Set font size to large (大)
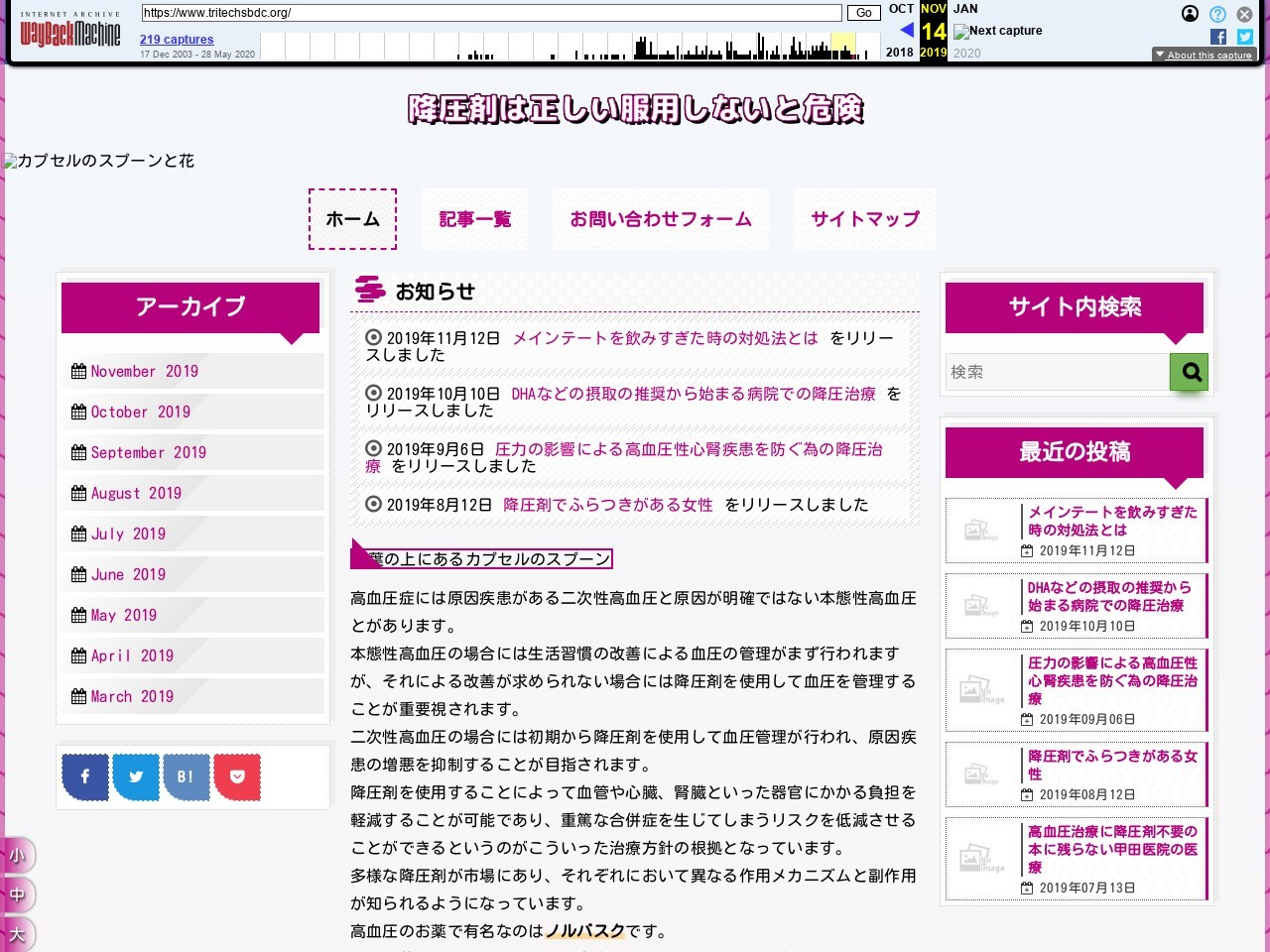The width and height of the screenshot is (1270, 952). pos(18,933)
